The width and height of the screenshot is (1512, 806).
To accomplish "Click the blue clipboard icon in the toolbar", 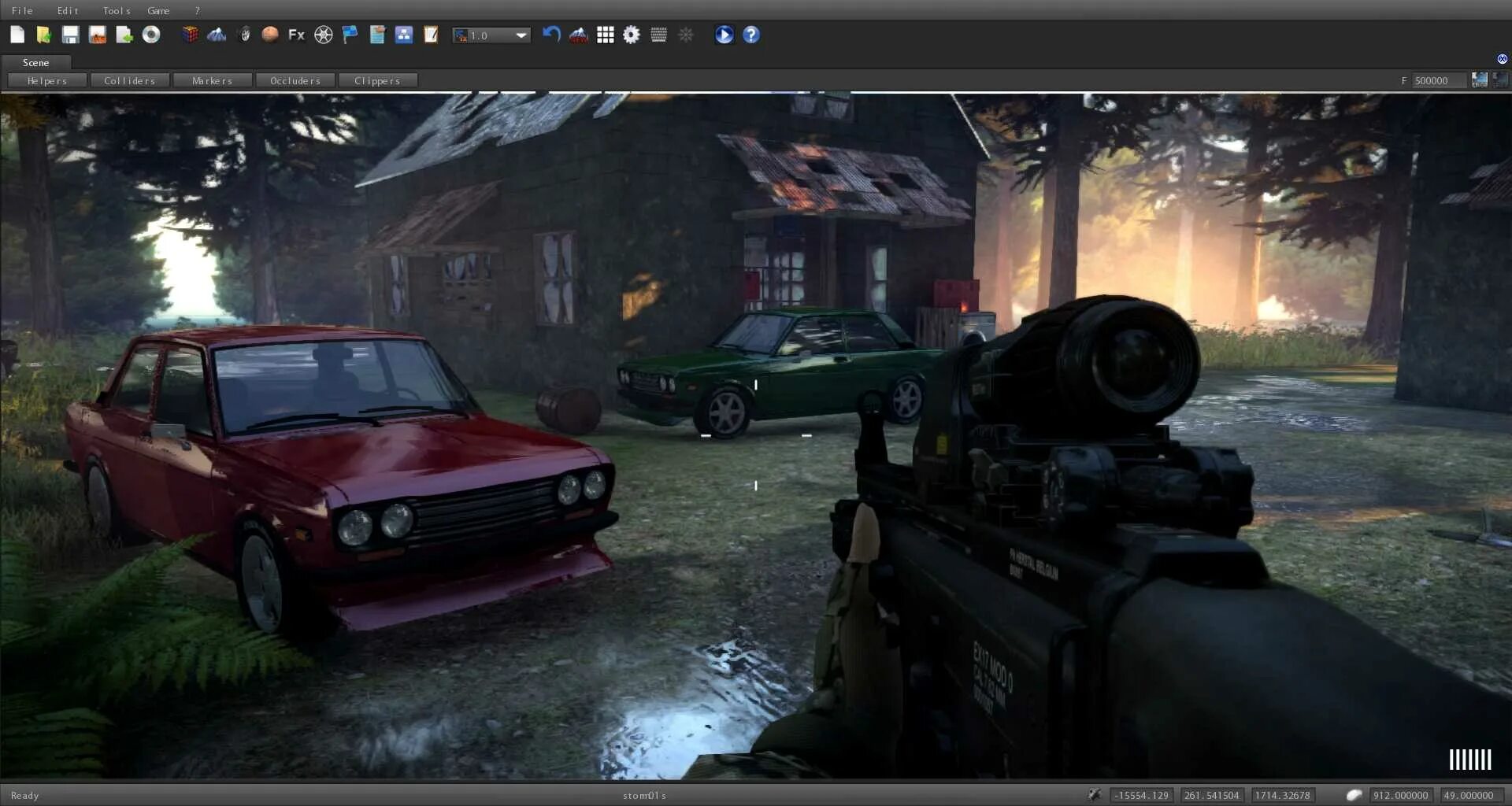I will [377, 35].
